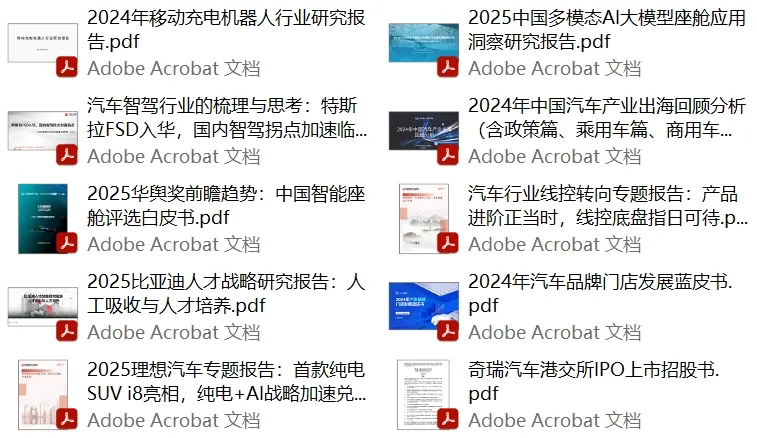Screen dimensions: 757x438
Task: Click the PDF icon of 汽车智驾行业的梳理与思考 file
Action: (x=67, y=155)
